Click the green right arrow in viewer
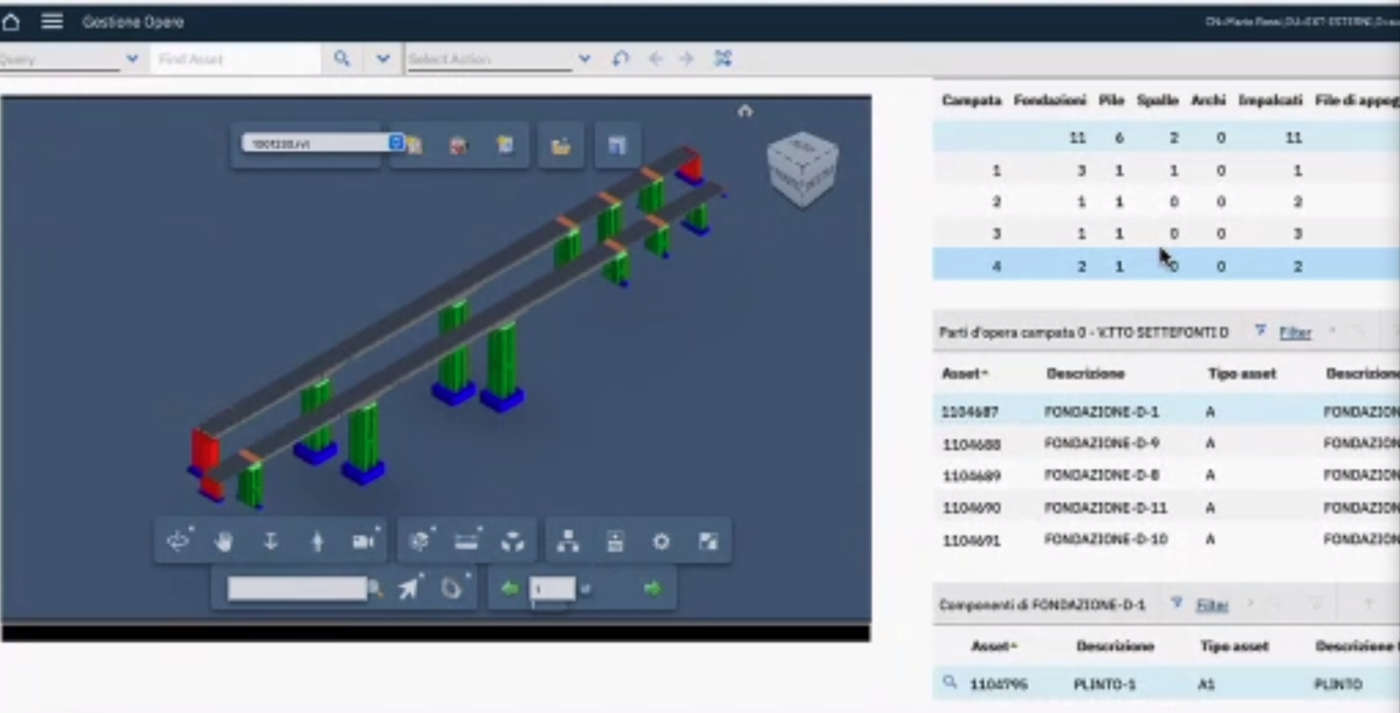Viewport: 1400px width, 713px height. [653, 589]
